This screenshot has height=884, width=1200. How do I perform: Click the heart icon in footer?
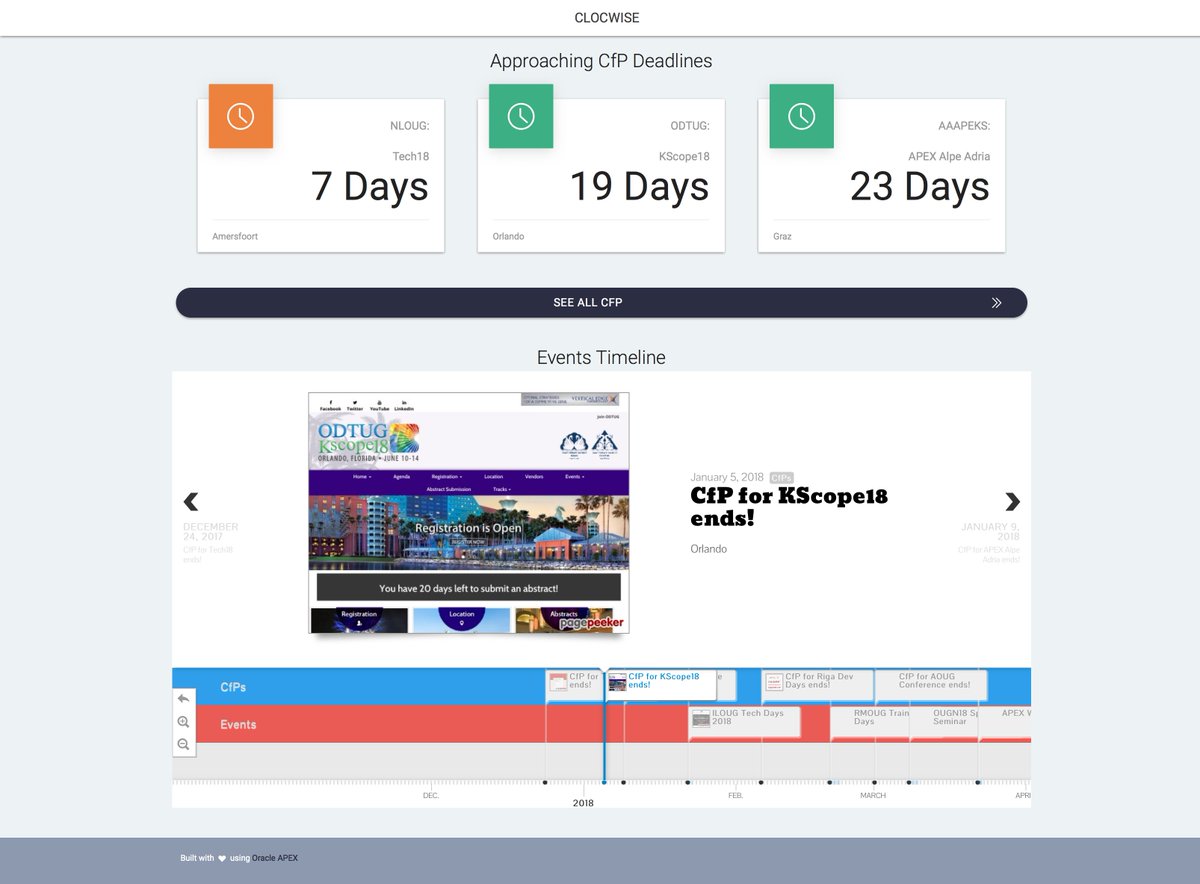point(222,858)
